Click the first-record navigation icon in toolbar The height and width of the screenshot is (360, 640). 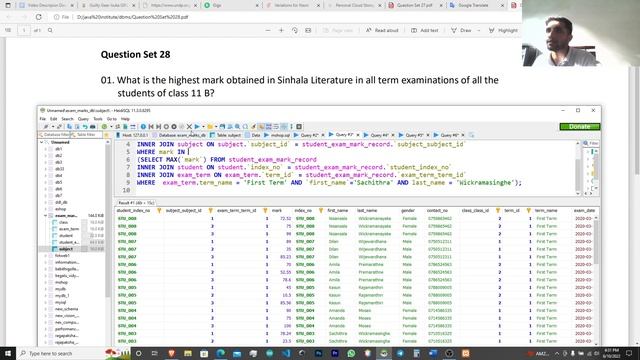coord(151,127)
